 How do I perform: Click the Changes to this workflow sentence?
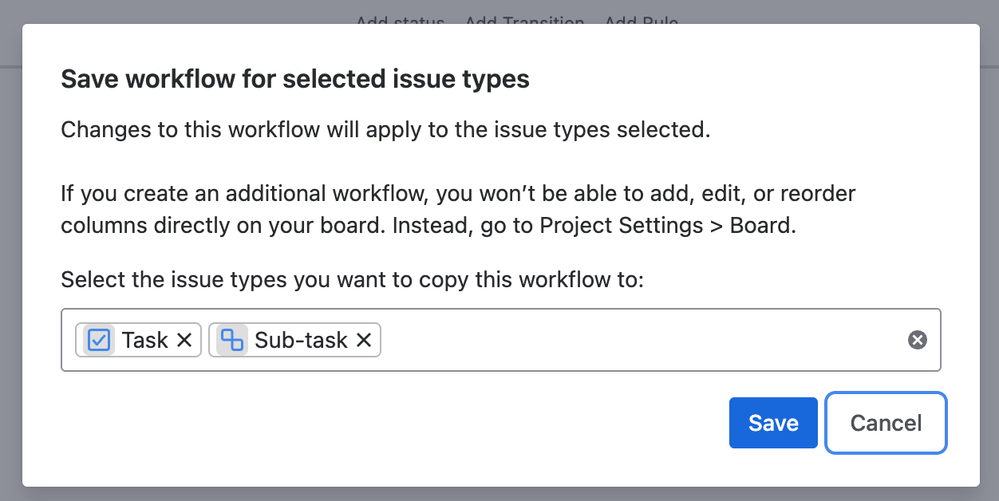point(385,129)
